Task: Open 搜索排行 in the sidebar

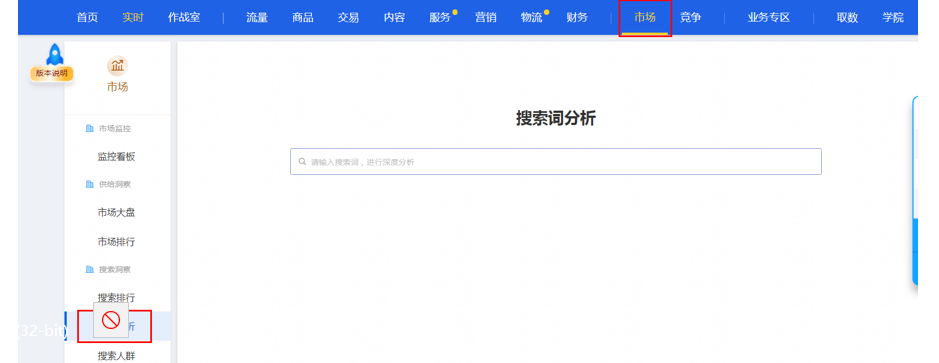Action: (x=116, y=297)
